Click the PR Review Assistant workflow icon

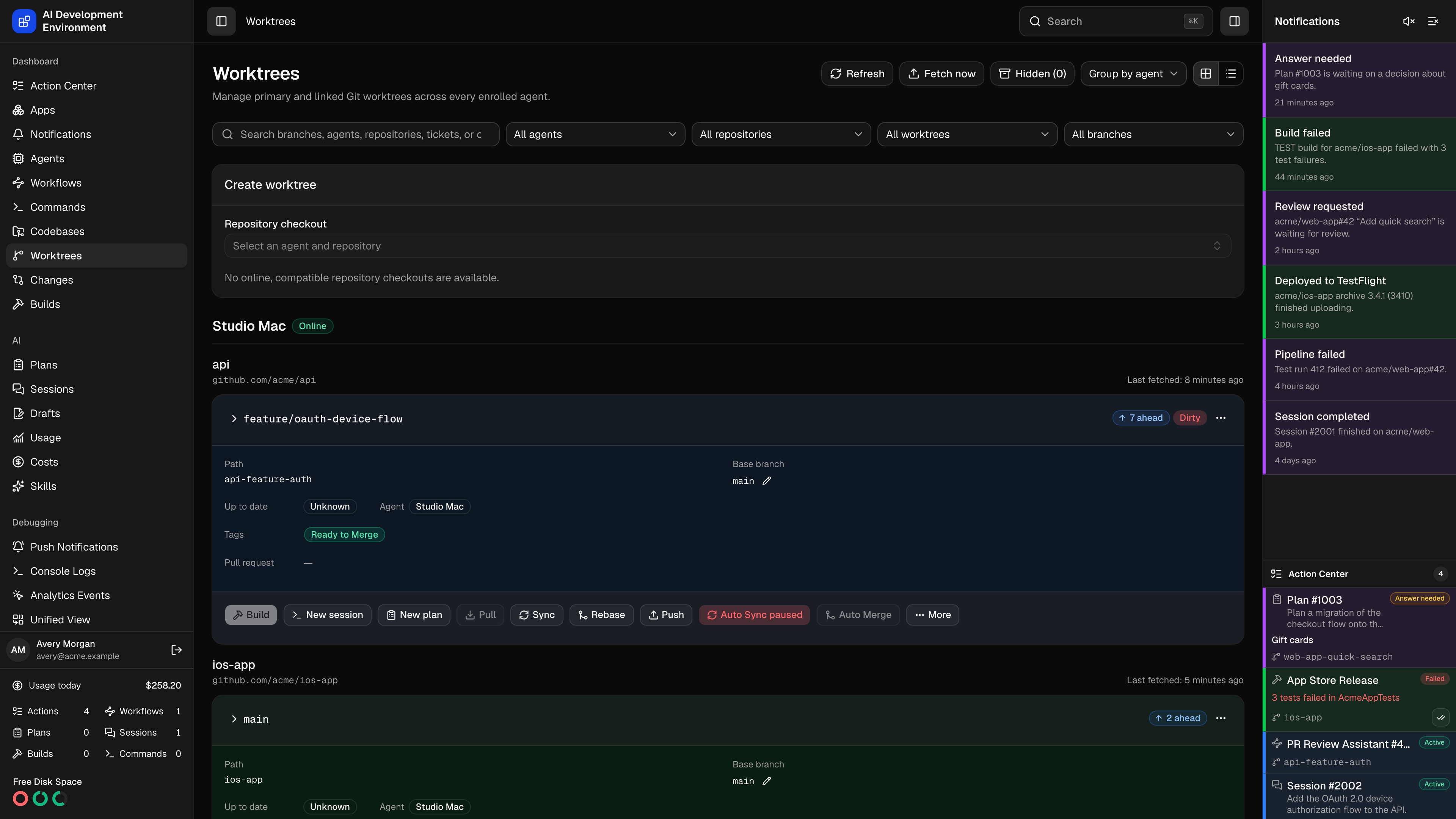point(1277,743)
